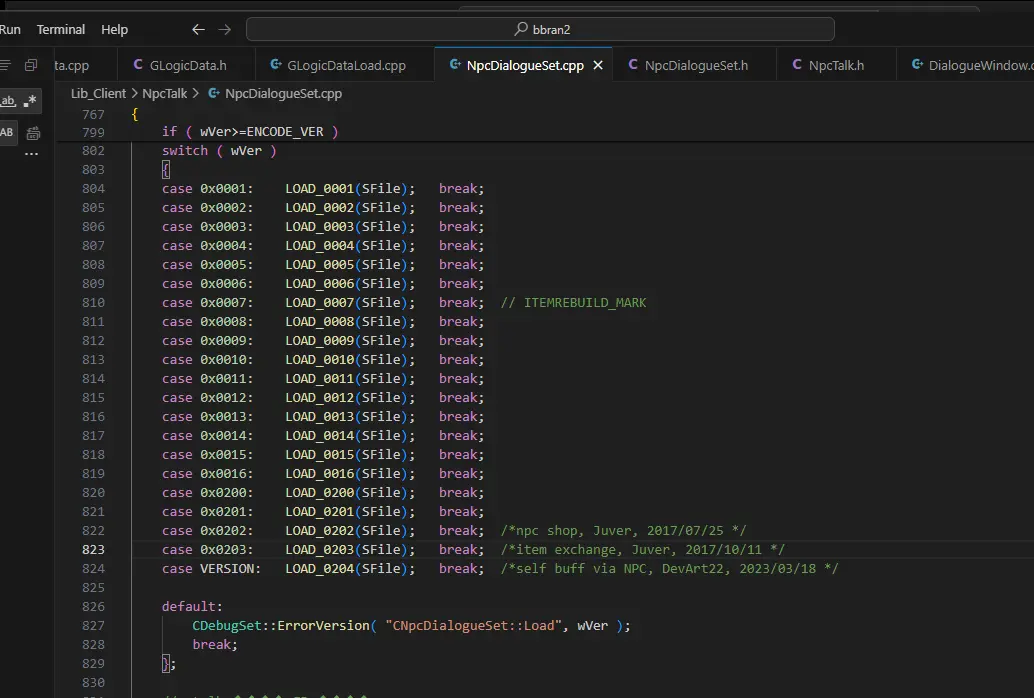Switch to the NpcDialogueSet.h tab
The height and width of the screenshot is (698, 1034).
pos(695,65)
